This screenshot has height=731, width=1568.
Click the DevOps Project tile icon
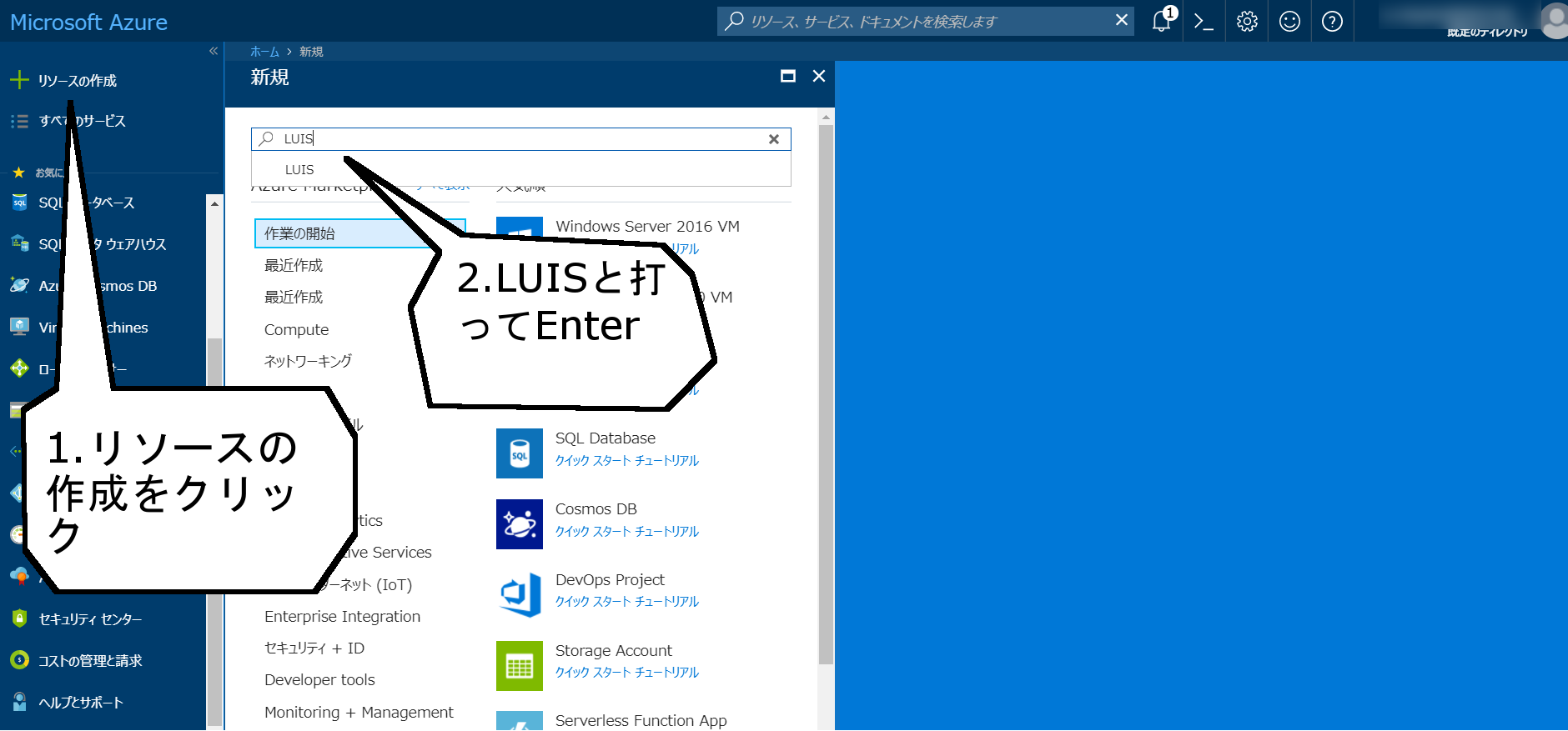tap(519, 595)
